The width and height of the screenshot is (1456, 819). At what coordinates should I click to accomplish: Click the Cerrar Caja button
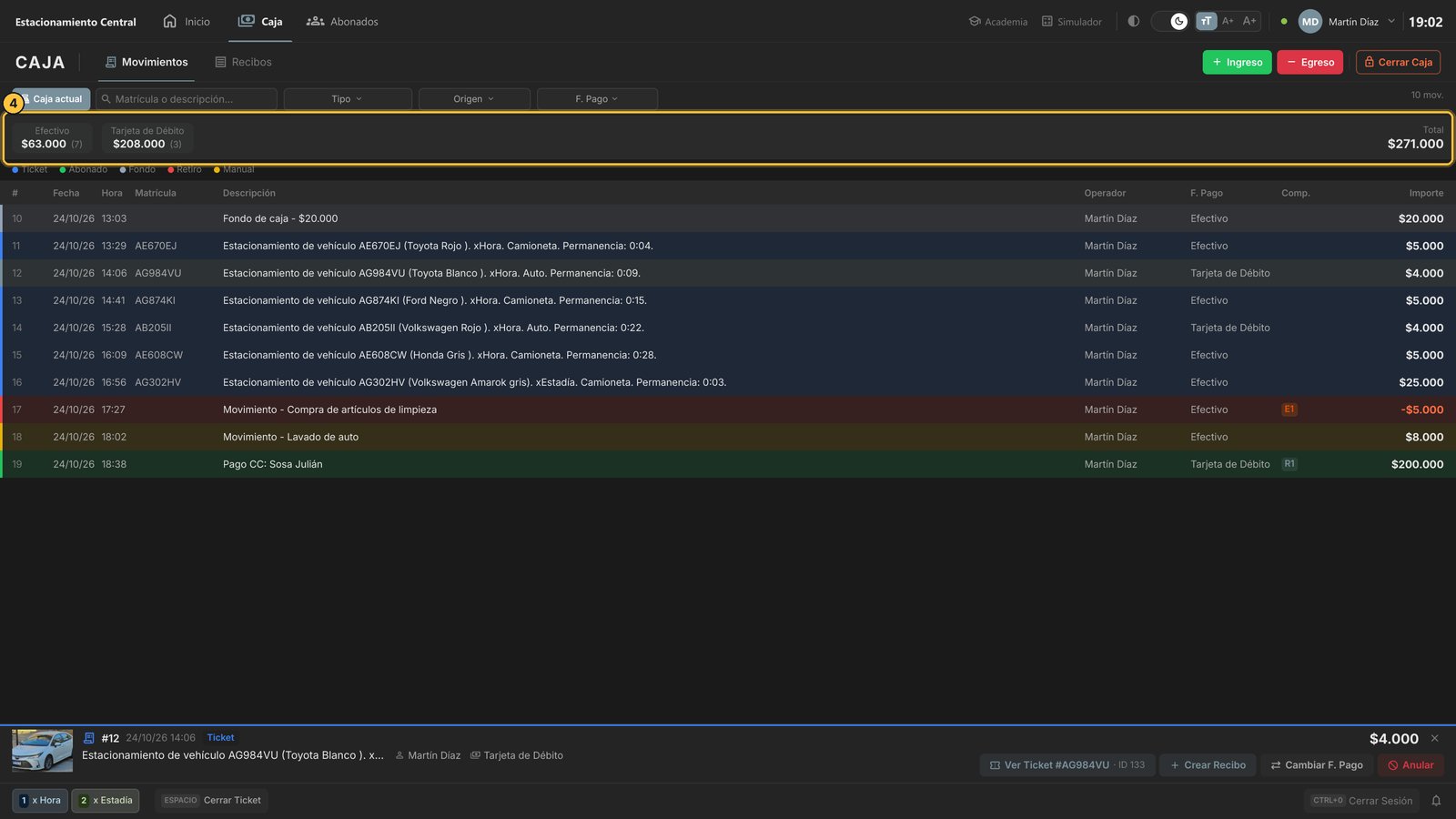[1398, 62]
